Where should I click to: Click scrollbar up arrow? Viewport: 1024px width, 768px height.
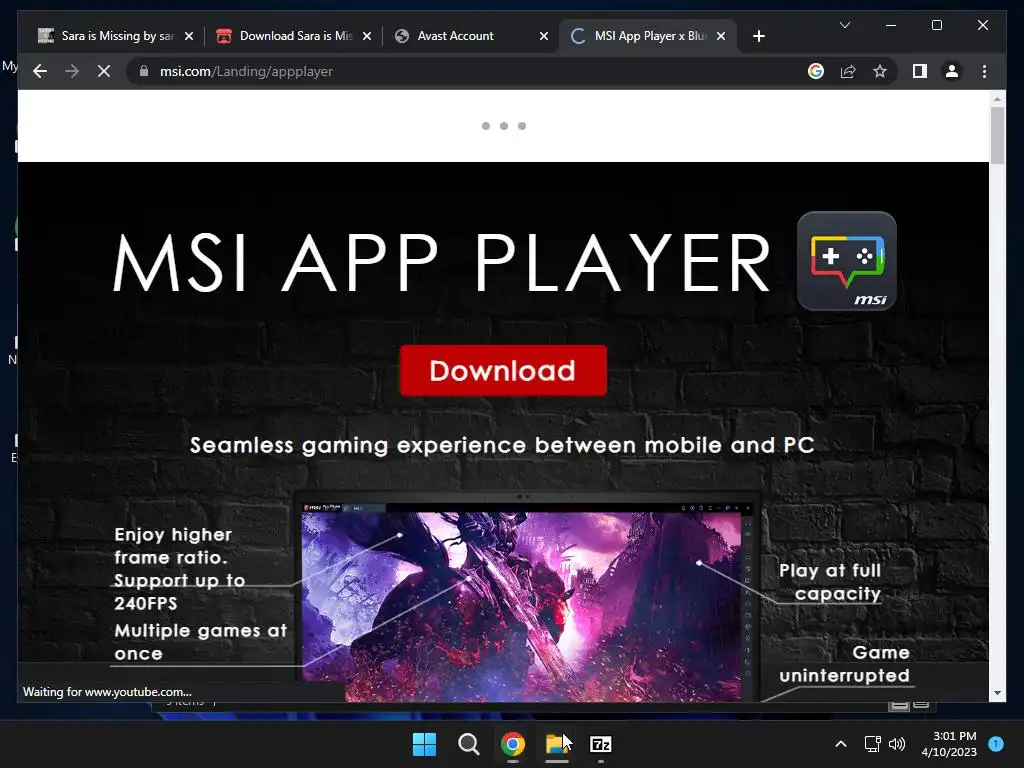pyautogui.click(x=997, y=99)
